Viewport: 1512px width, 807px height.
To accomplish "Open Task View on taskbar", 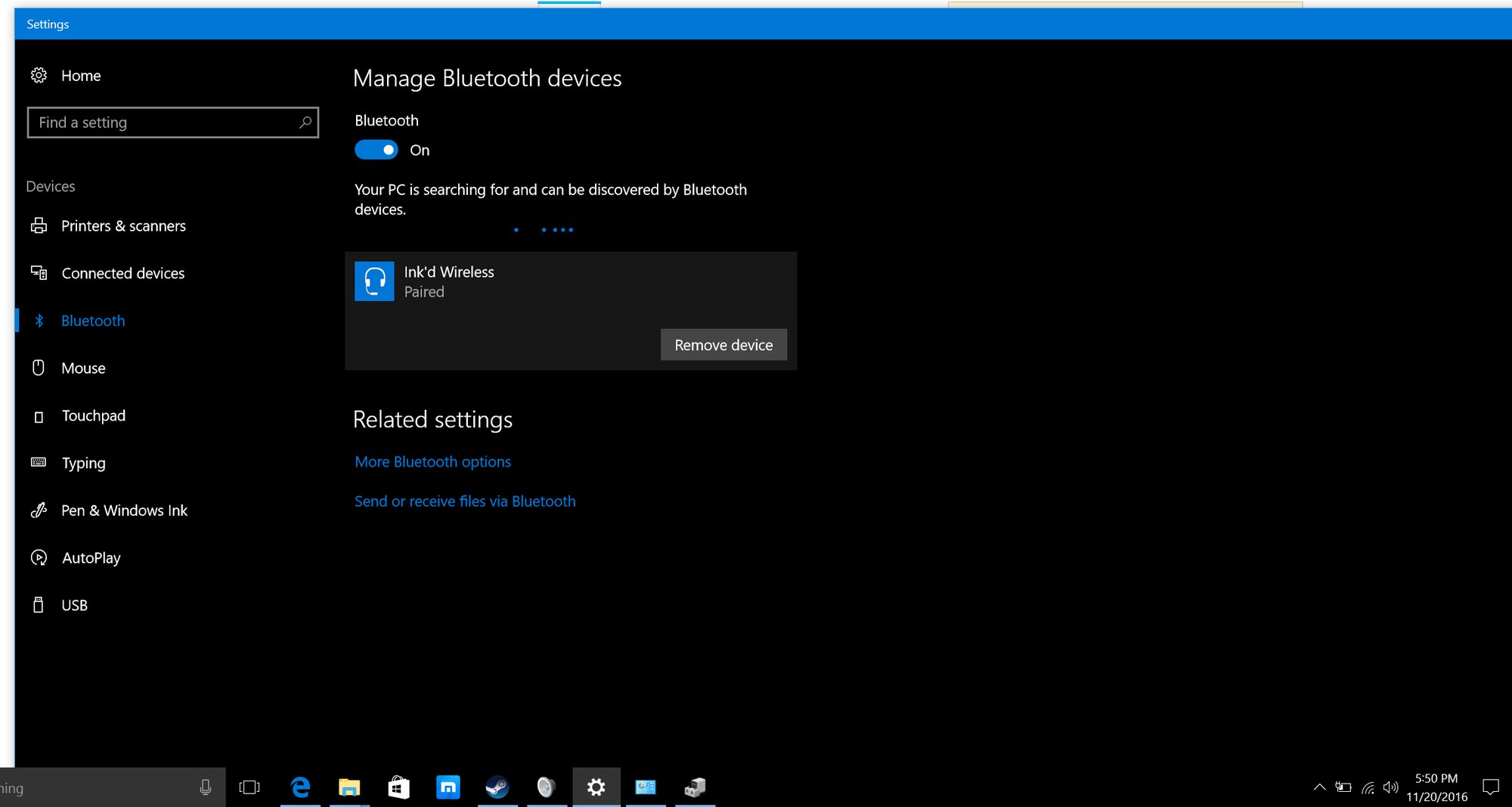I will click(249, 788).
